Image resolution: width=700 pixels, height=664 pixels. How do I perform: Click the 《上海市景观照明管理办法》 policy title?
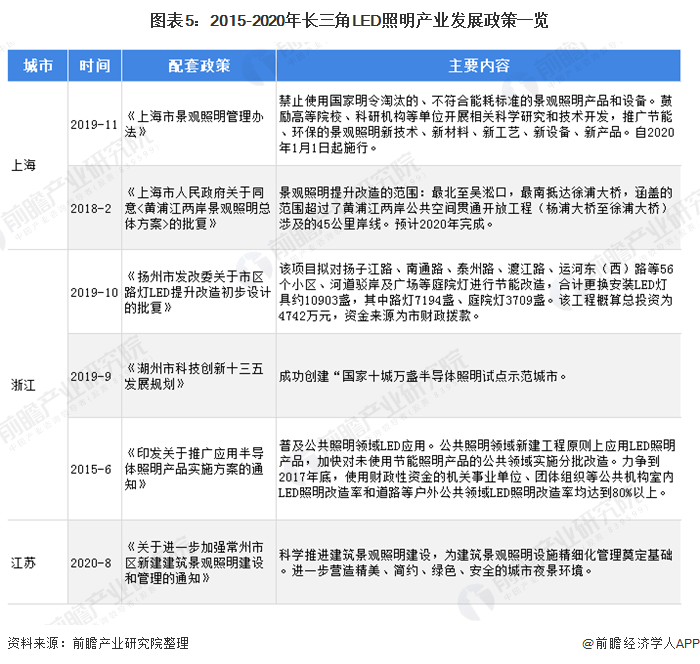coord(194,124)
